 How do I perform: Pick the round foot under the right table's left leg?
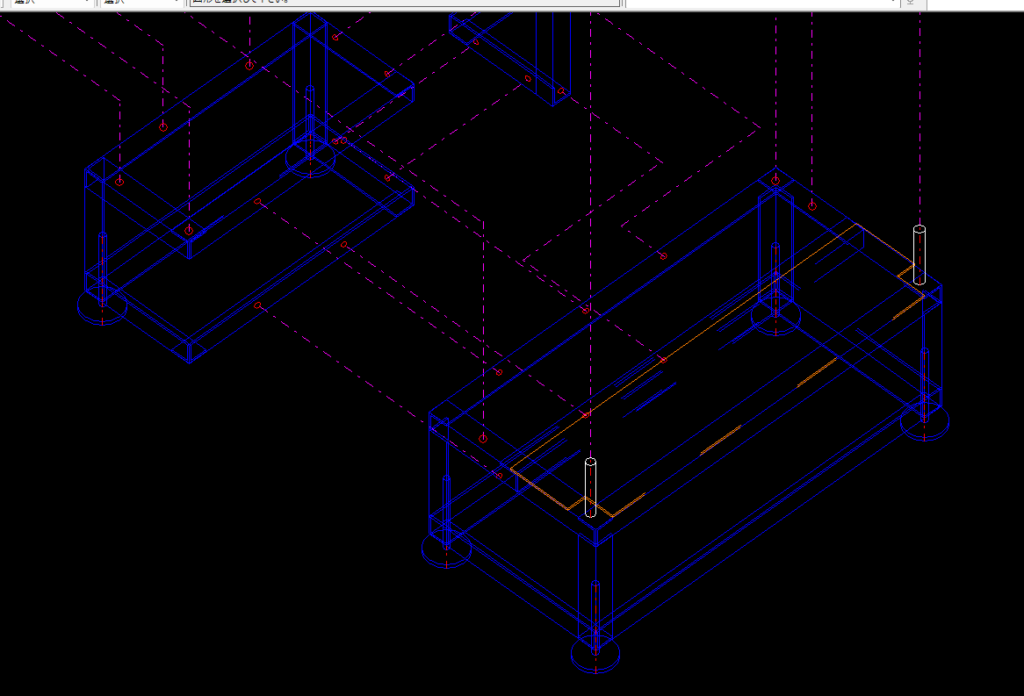[446, 551]
